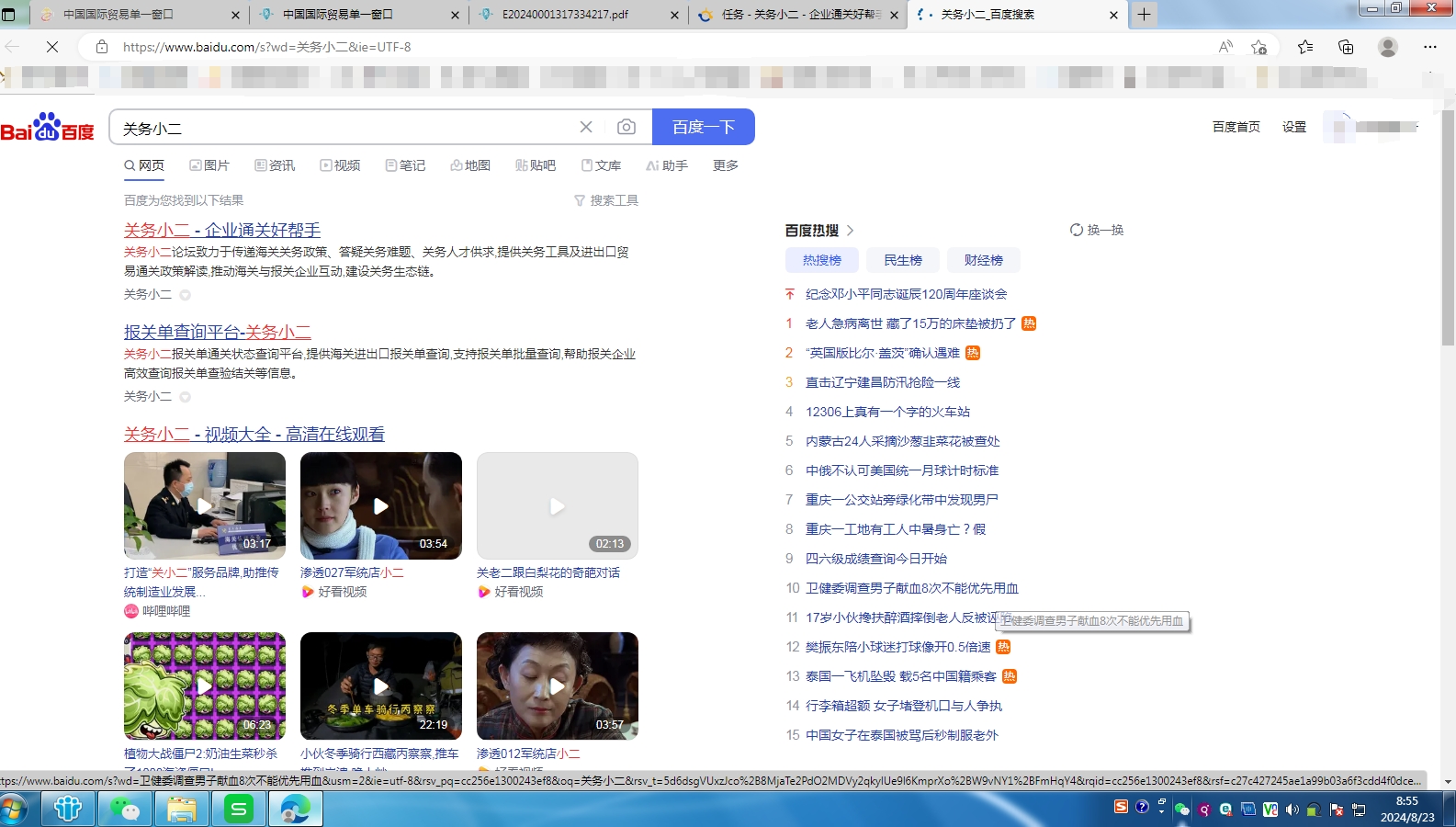Click the Edge address bar URL
The image size is (1456, 827).
click(266, 47)
